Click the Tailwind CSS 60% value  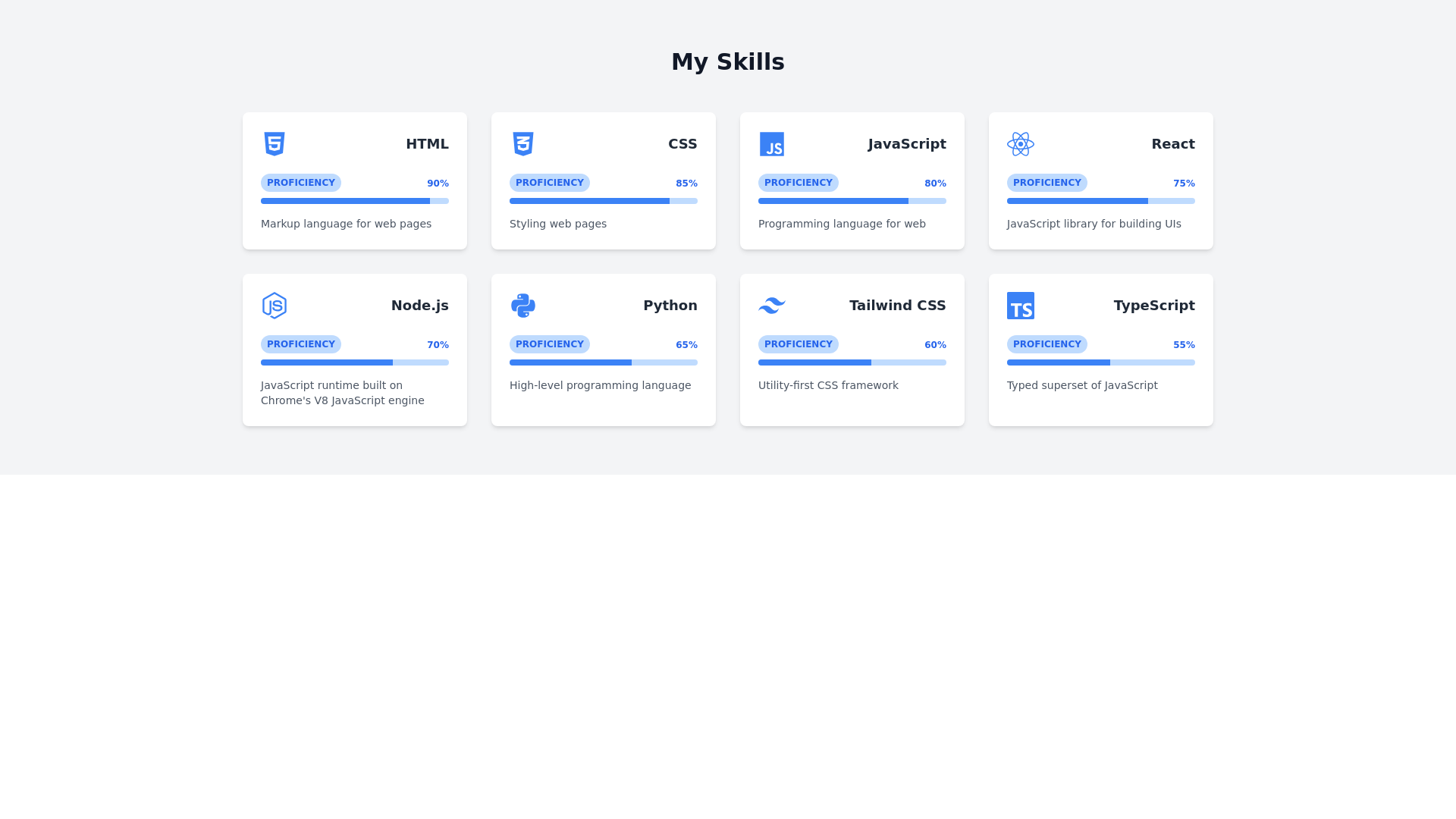click(935, 344)
